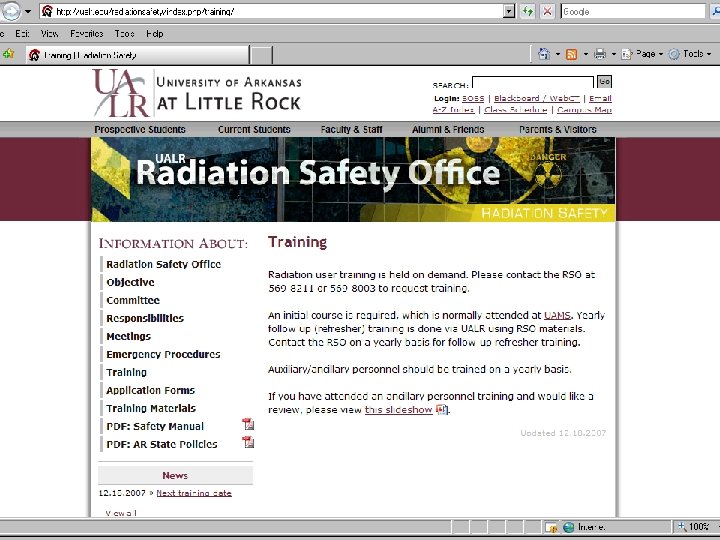The image size is (720, 540).
Task: Go to Parents & Visitors section
Action: click(x=557, y=129)
